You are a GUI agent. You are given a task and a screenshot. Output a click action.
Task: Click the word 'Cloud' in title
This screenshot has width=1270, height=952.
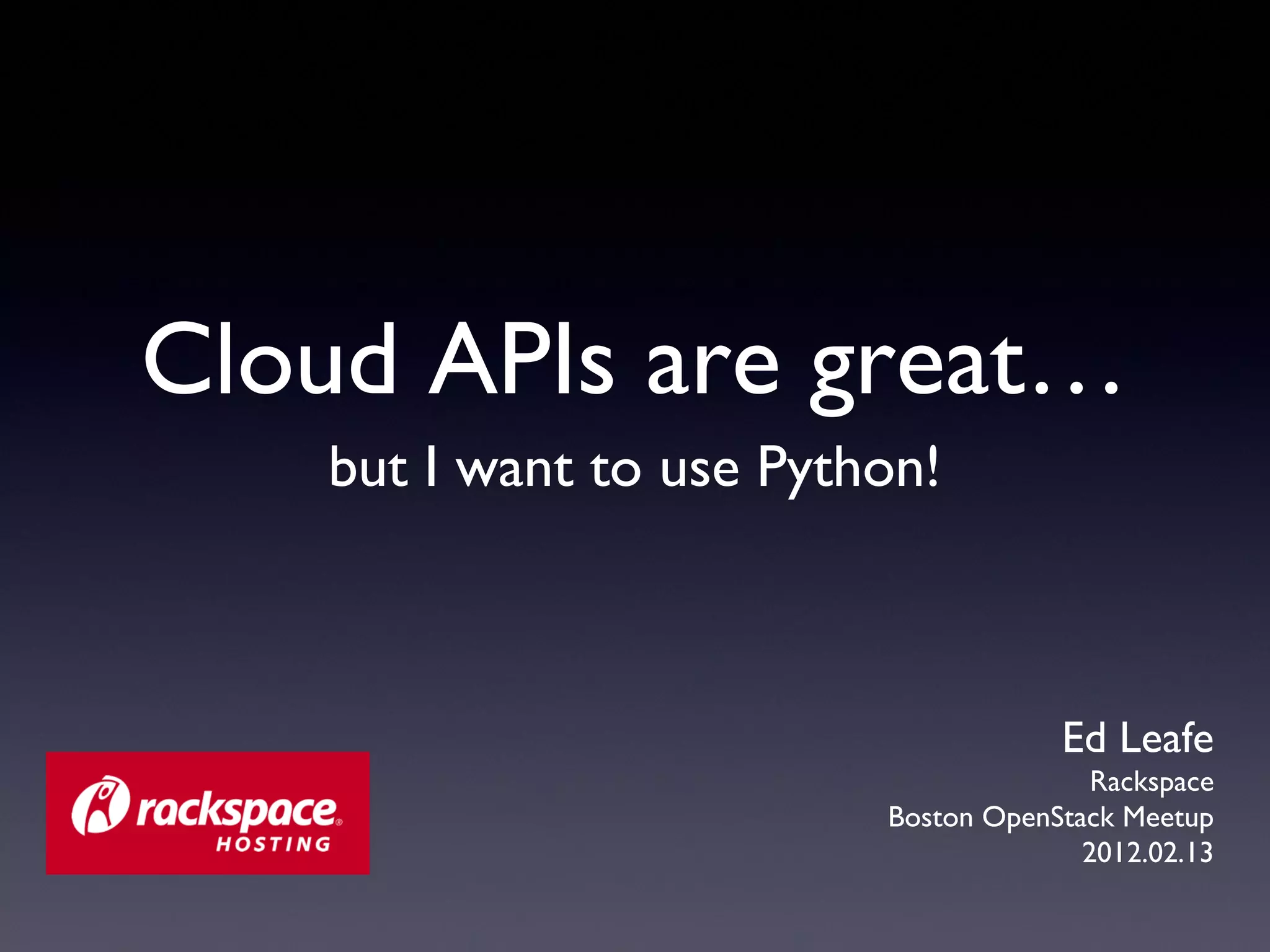coord(270,359)
